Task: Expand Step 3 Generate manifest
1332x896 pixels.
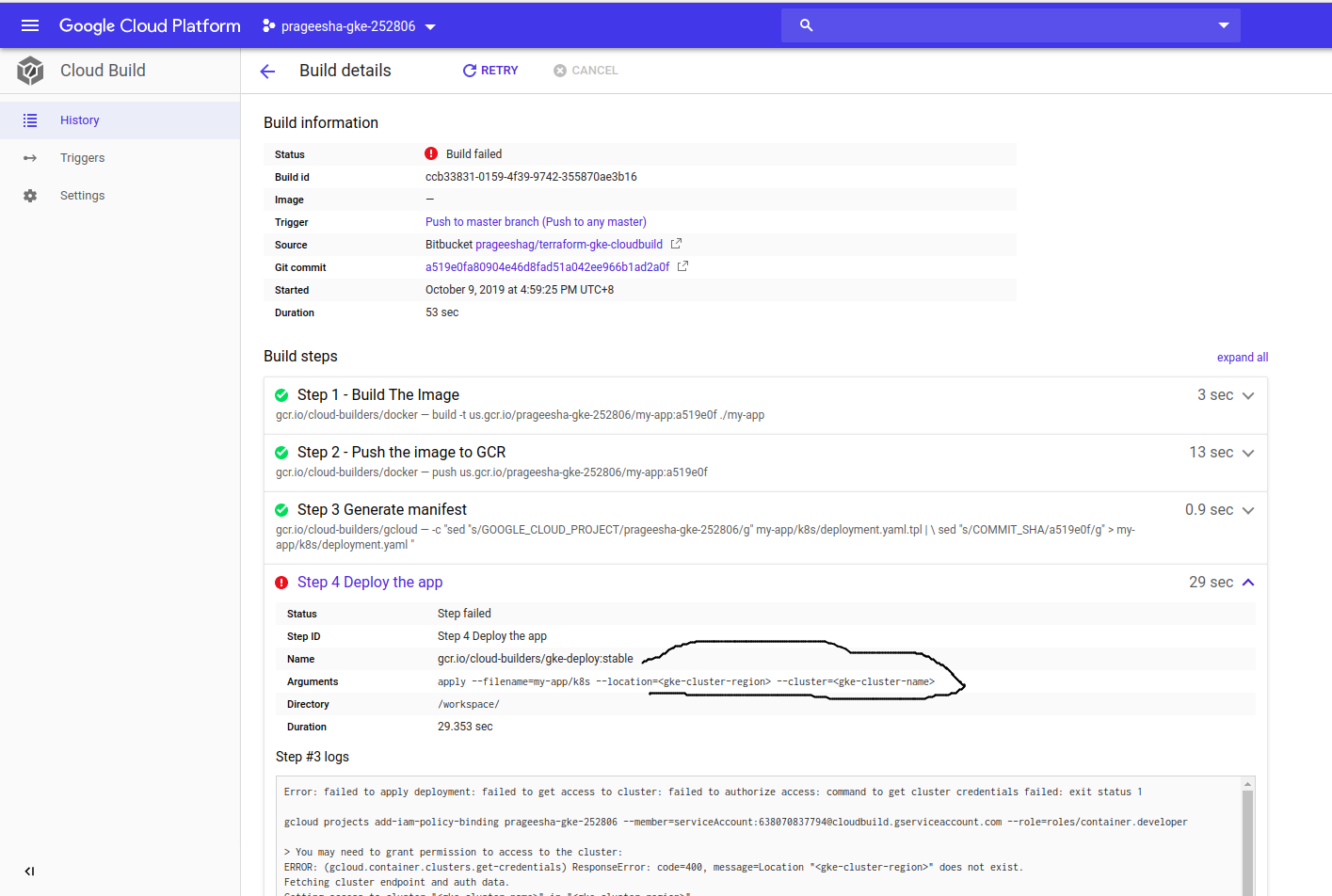Action: click(1248, 510)
